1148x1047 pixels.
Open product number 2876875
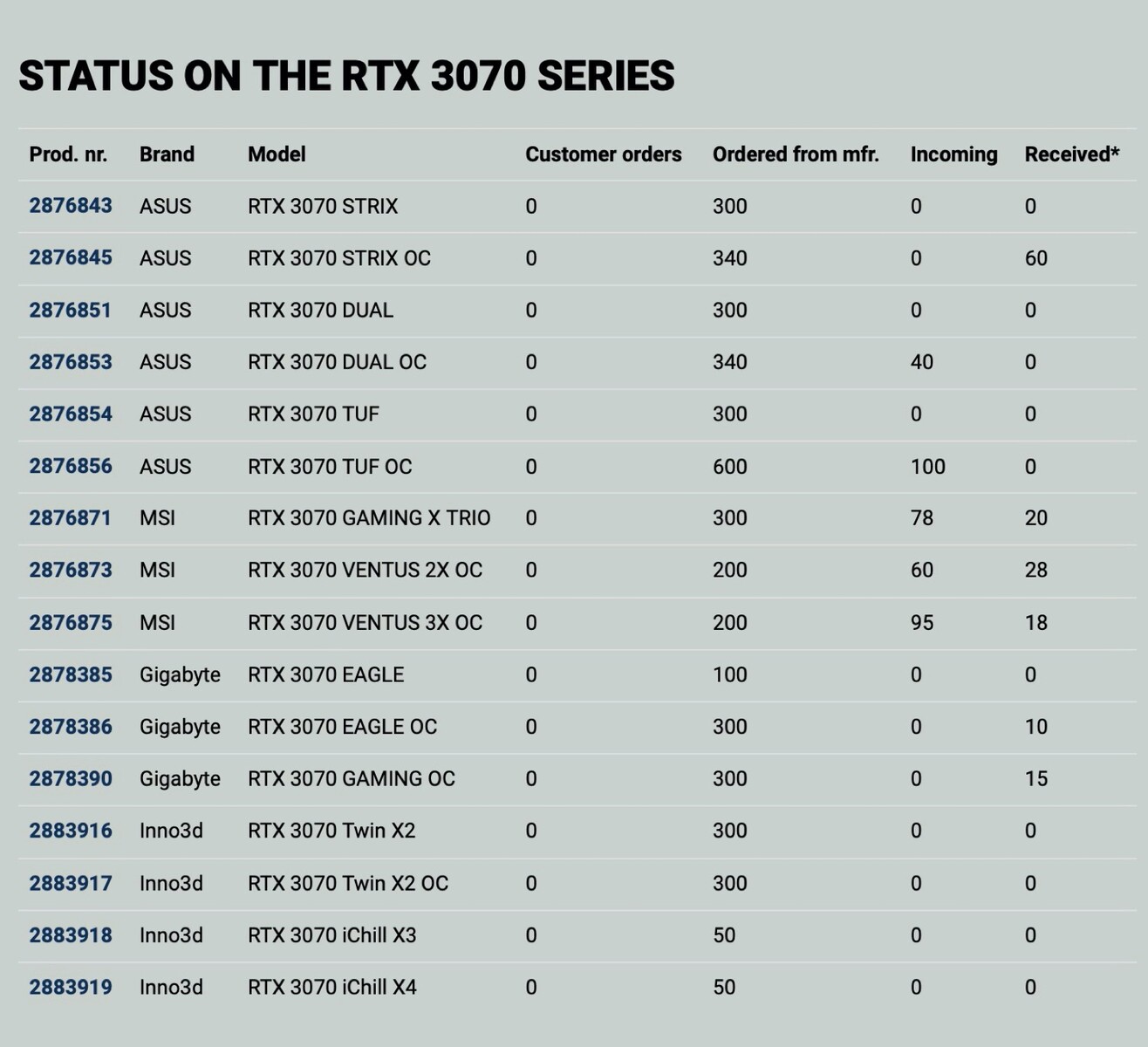tap(71, 623)
